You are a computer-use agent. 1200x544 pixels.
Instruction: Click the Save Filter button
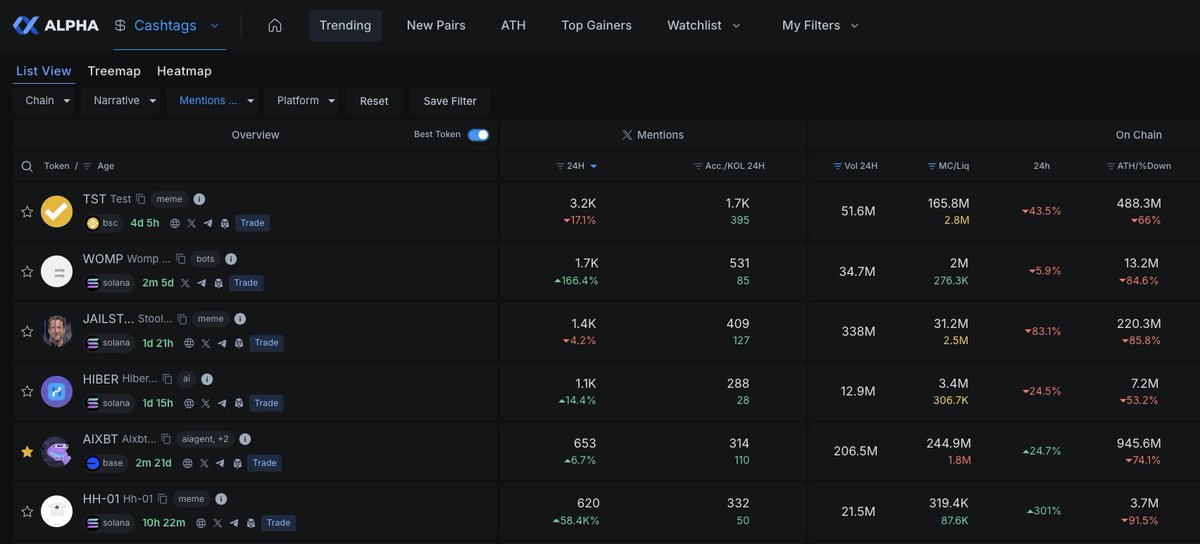coord(450,101)
